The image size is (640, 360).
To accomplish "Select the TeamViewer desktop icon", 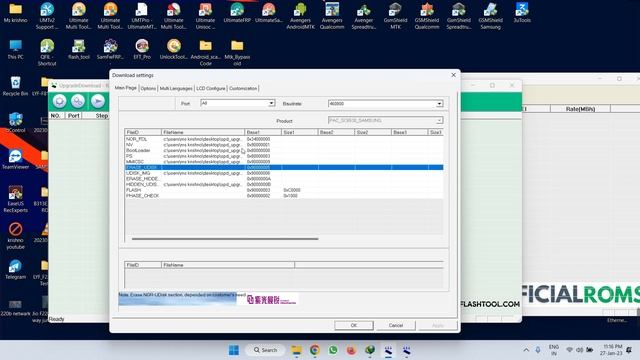I will pyautogui.click(x=16, y=160).
